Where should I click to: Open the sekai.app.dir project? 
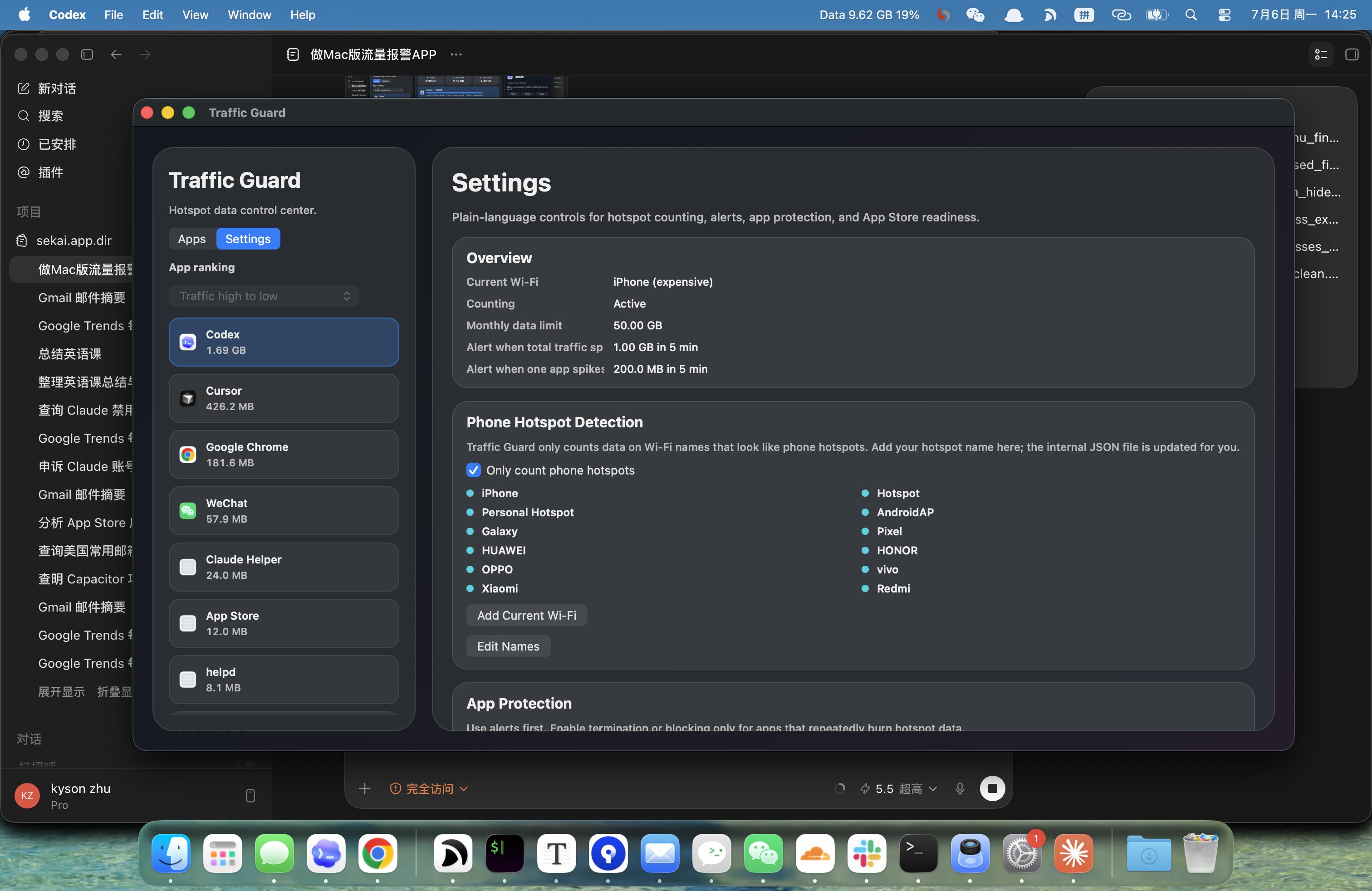click(x=74, y=240)
